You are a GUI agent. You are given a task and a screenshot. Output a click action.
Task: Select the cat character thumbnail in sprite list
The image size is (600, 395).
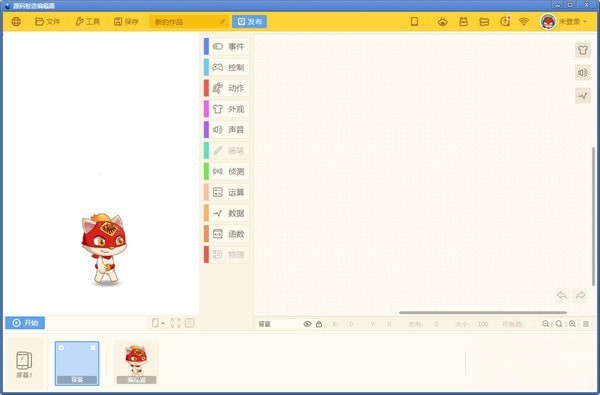click(x=136, y=363)
